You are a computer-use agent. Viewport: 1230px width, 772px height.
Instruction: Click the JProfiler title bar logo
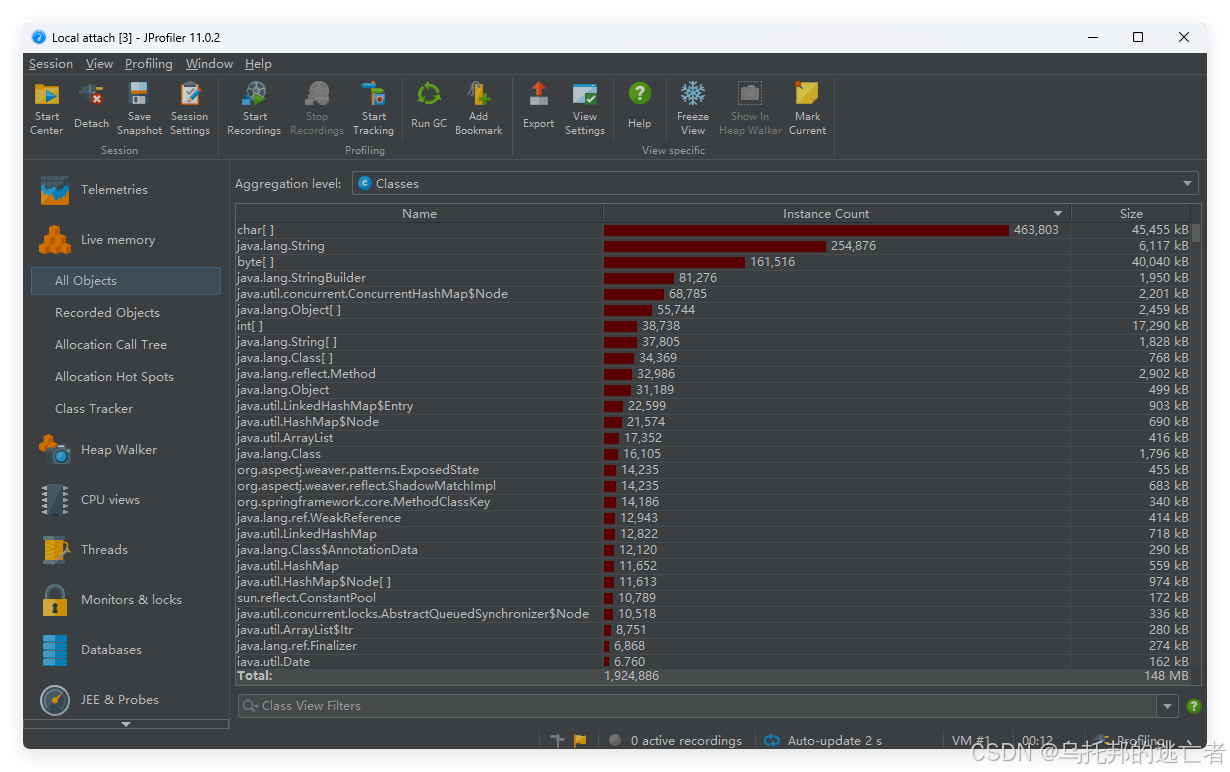point(39,37)
